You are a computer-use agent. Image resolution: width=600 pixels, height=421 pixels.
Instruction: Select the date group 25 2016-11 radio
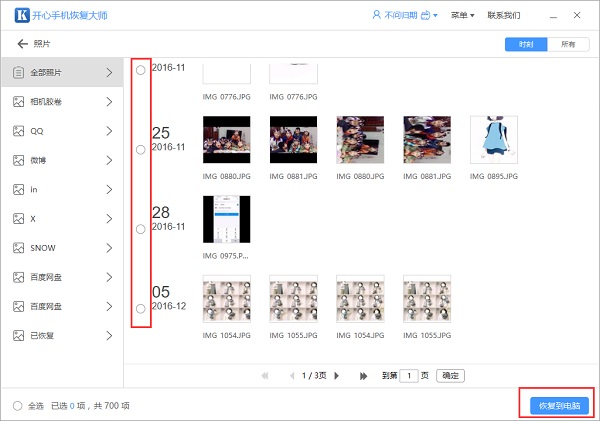click(140, 149)
